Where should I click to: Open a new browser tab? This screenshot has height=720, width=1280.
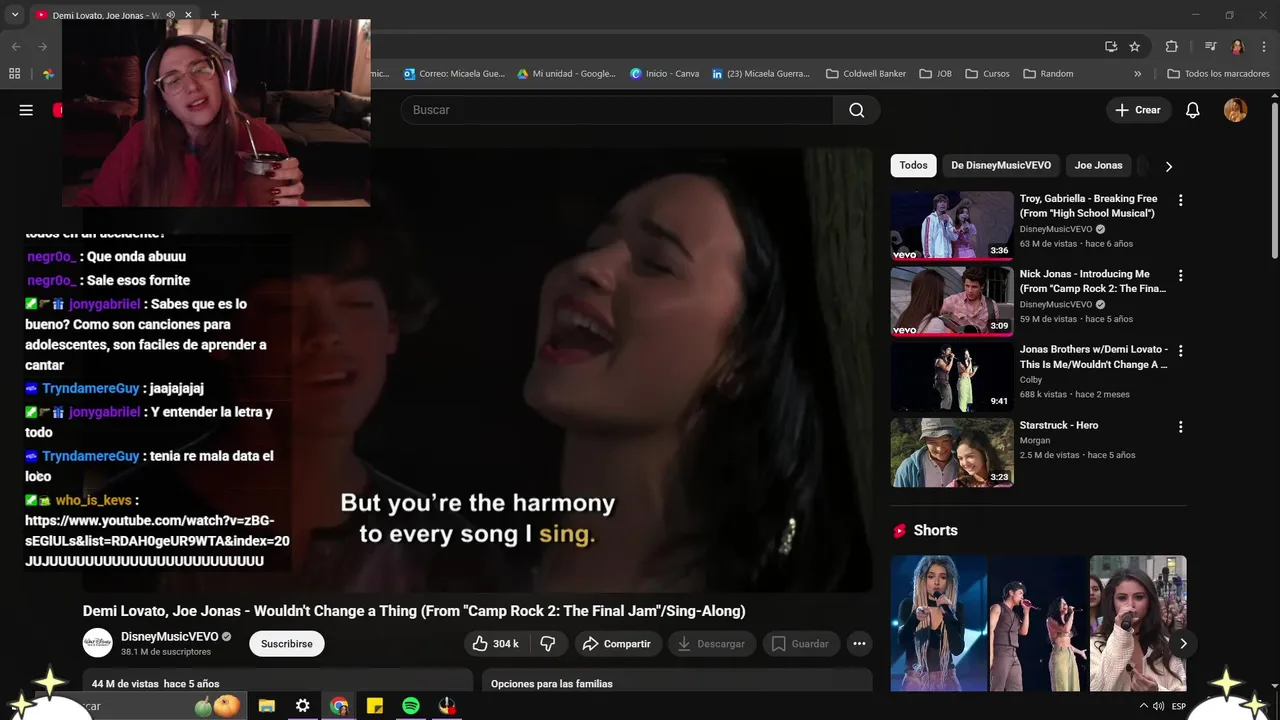tap(214, 15)
